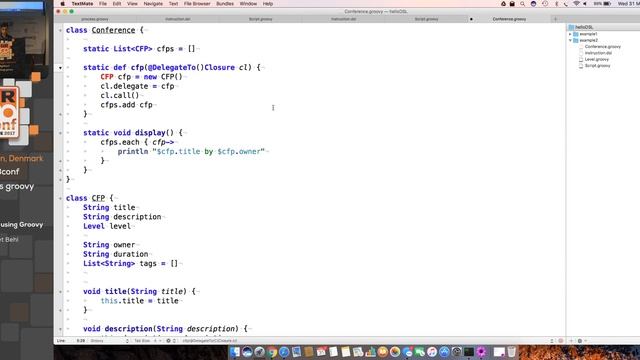Open Google Chrome from the Dock
This screenshot has width=640, height=360.
tap(272, 352)
